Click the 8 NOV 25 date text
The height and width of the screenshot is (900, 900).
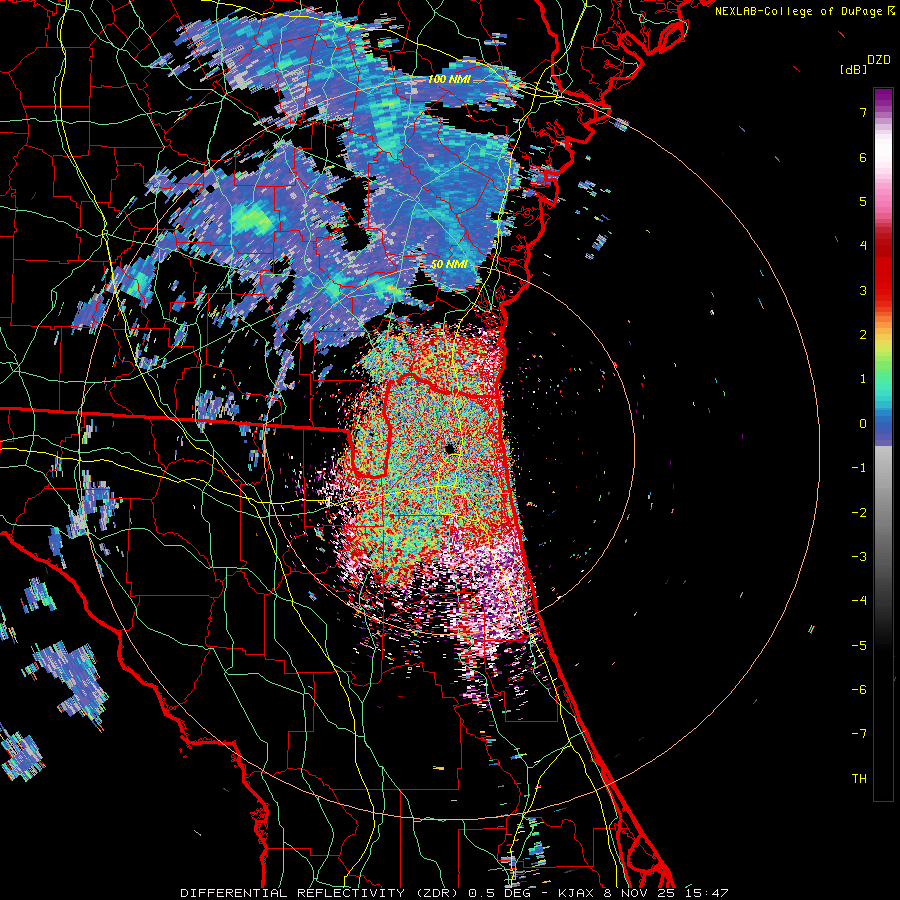click(x=641, y=893)
